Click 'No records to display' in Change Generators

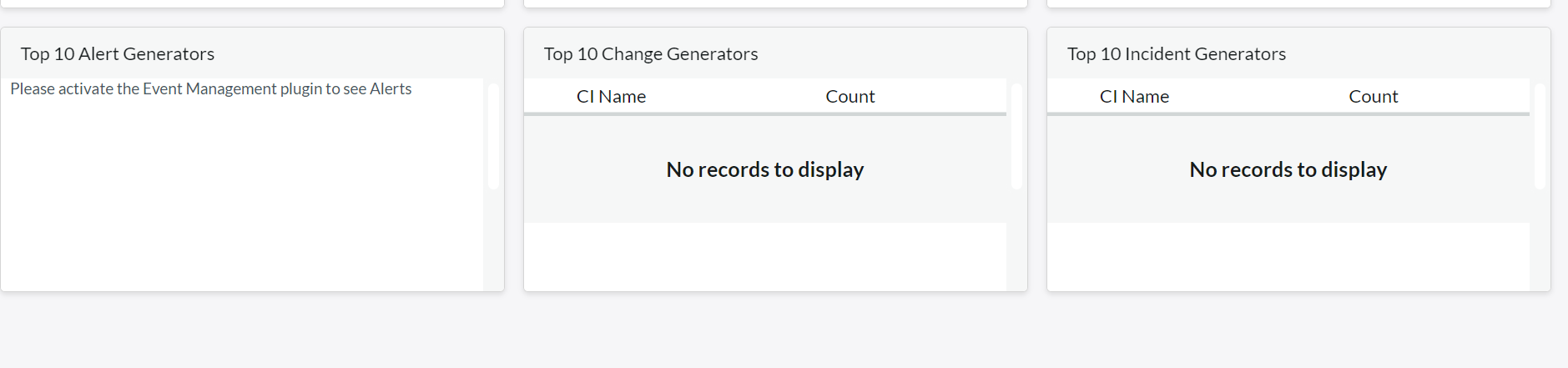[765, 169]
